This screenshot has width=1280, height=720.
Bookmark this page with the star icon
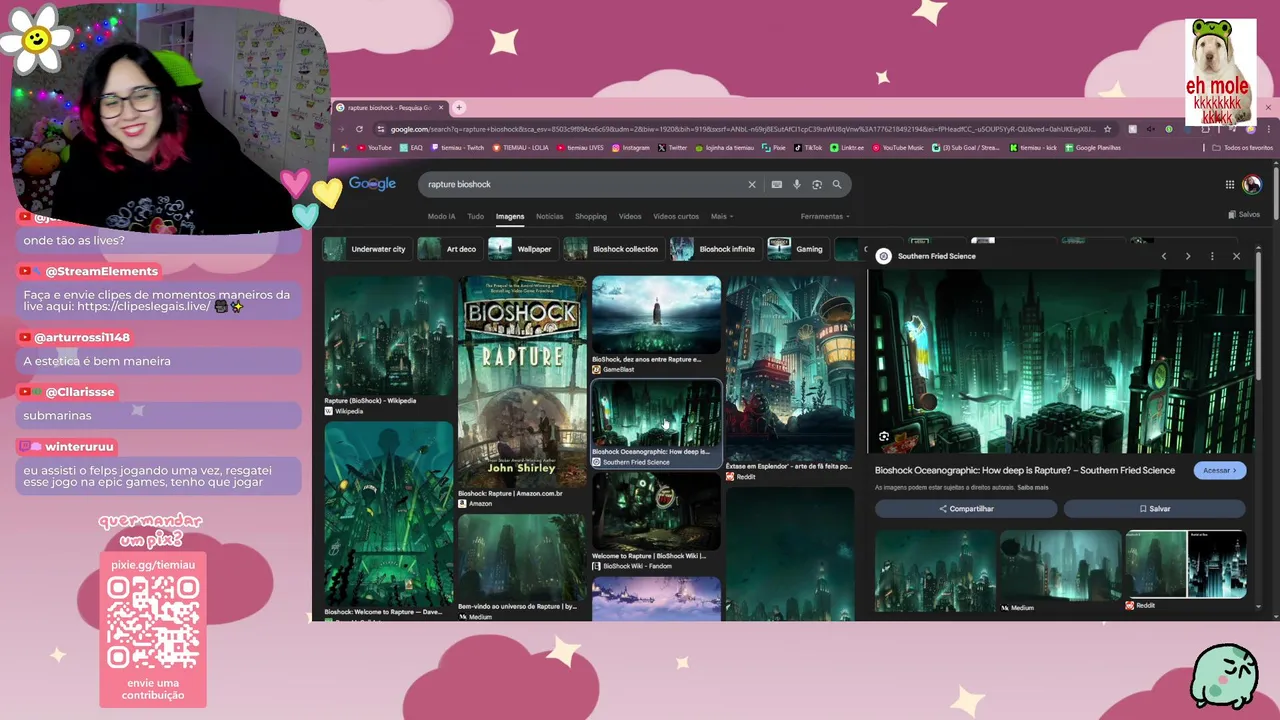tap(1107, 129)
